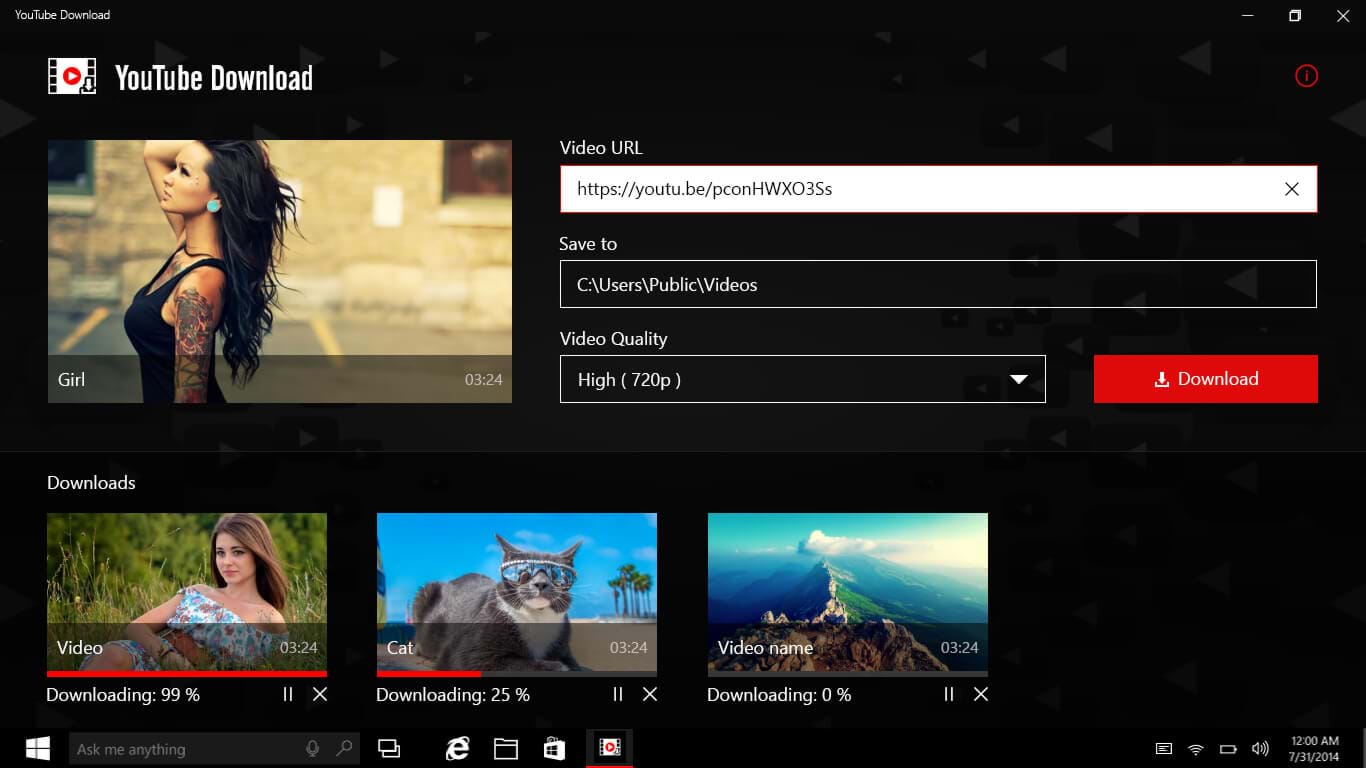The height and width of the screenshot is (768, 1366).
Task: Open the red info icon
Action: pyautogui.click(x=1306, y=76)
